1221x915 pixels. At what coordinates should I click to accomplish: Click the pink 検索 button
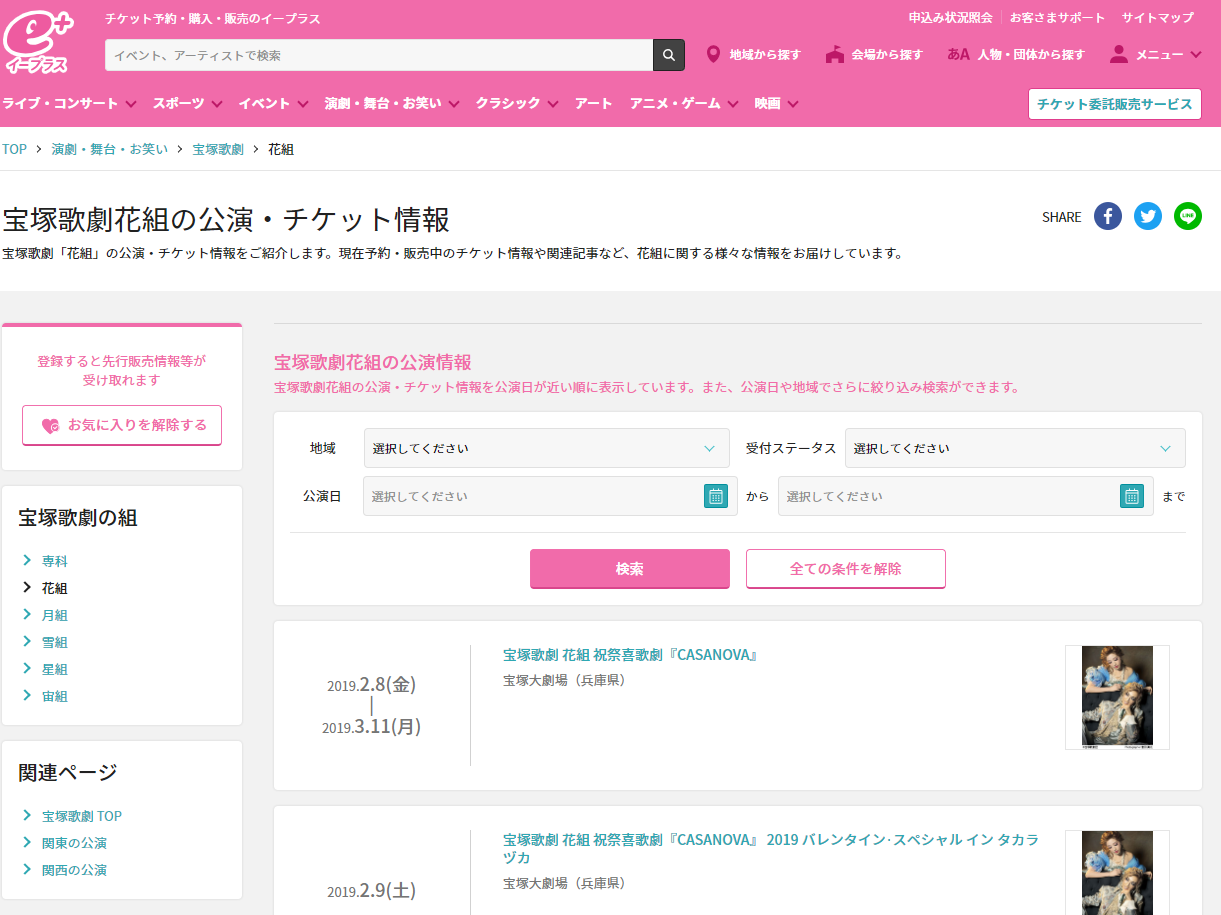coord(630,569)
